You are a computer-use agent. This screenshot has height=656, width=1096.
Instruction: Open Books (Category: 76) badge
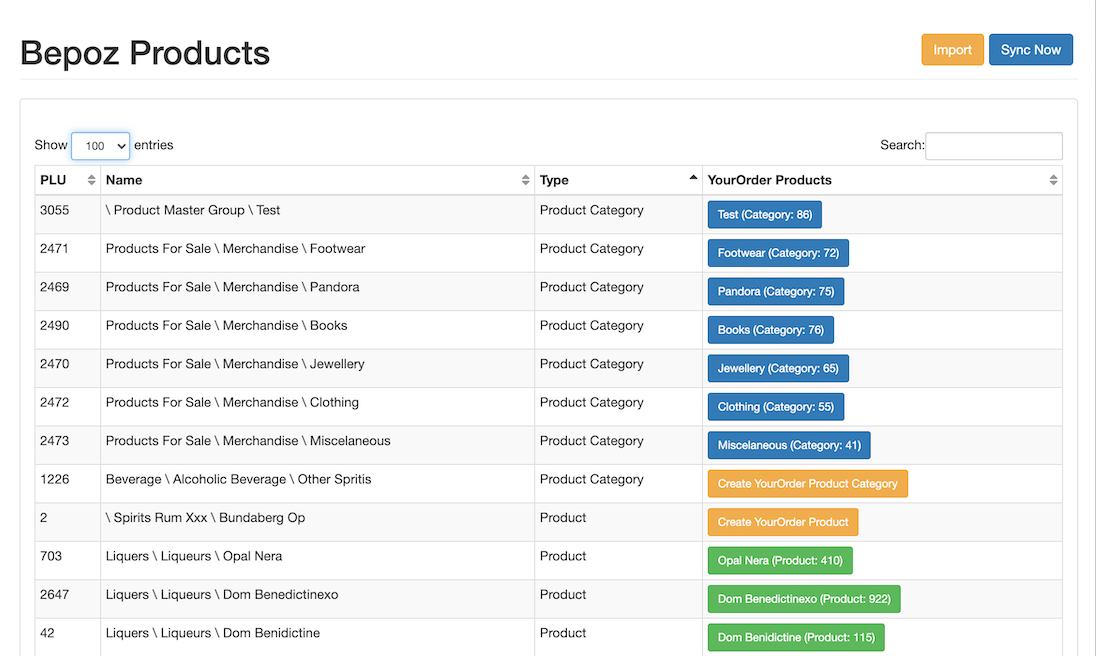[770, 330]
